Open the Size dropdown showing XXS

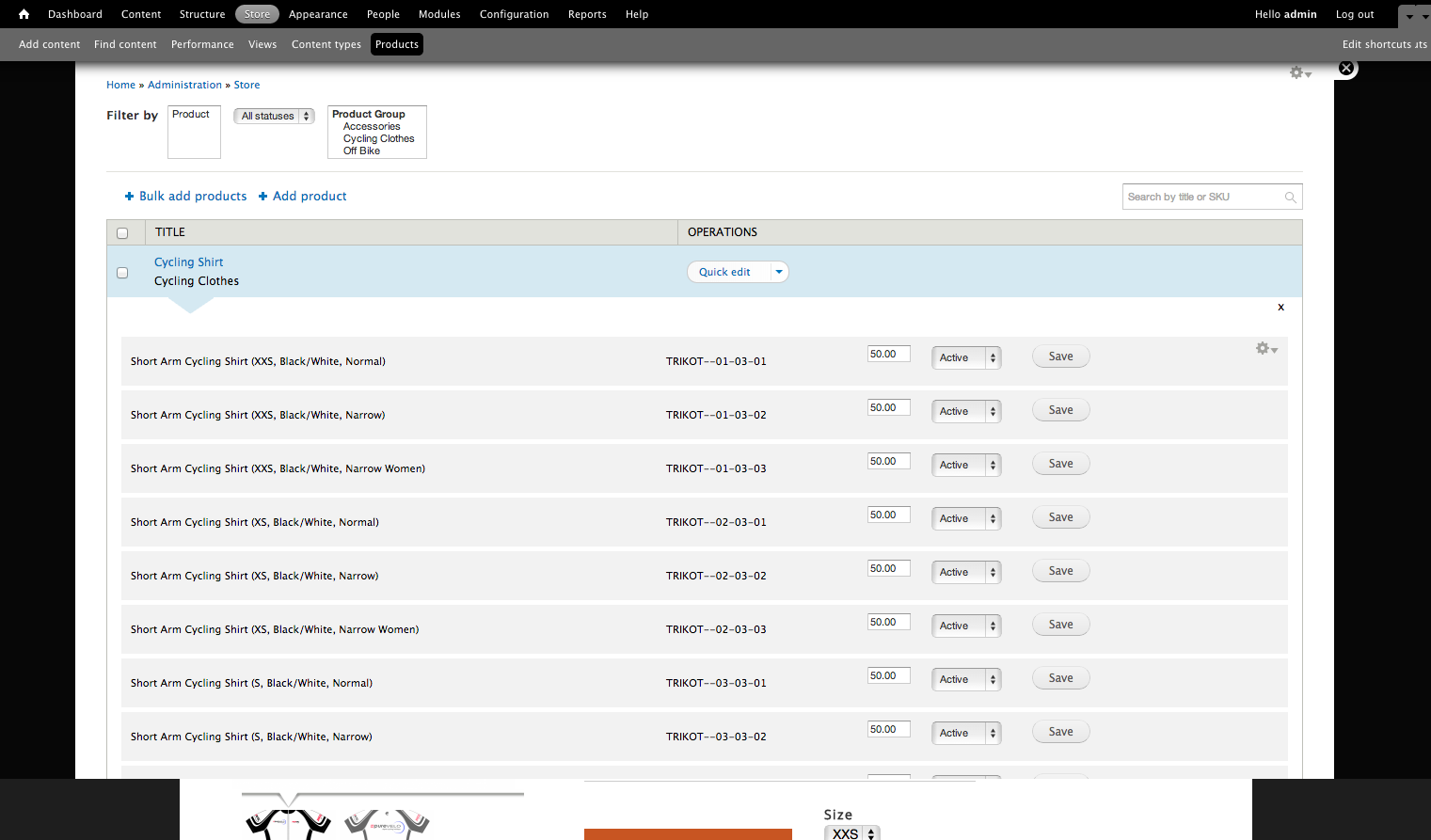click(851, 832)
